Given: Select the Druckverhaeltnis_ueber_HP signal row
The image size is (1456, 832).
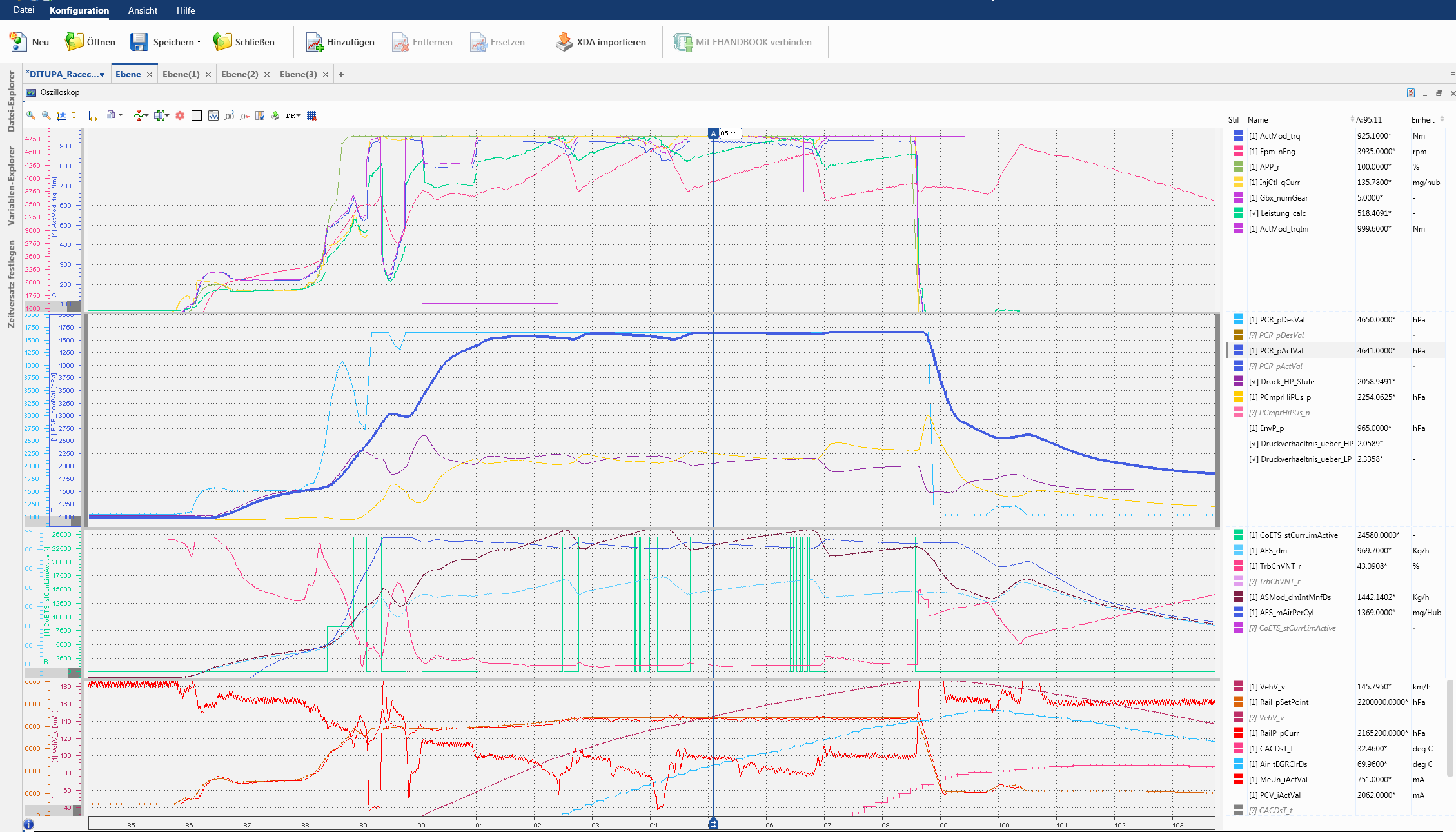Looking at the screenshot, I should [1335, 443].
